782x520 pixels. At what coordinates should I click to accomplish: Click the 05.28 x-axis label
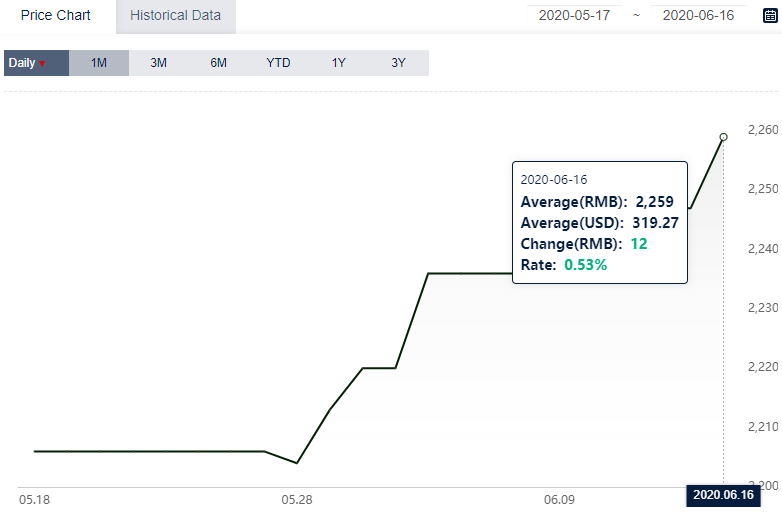click(x=297, y=500)
